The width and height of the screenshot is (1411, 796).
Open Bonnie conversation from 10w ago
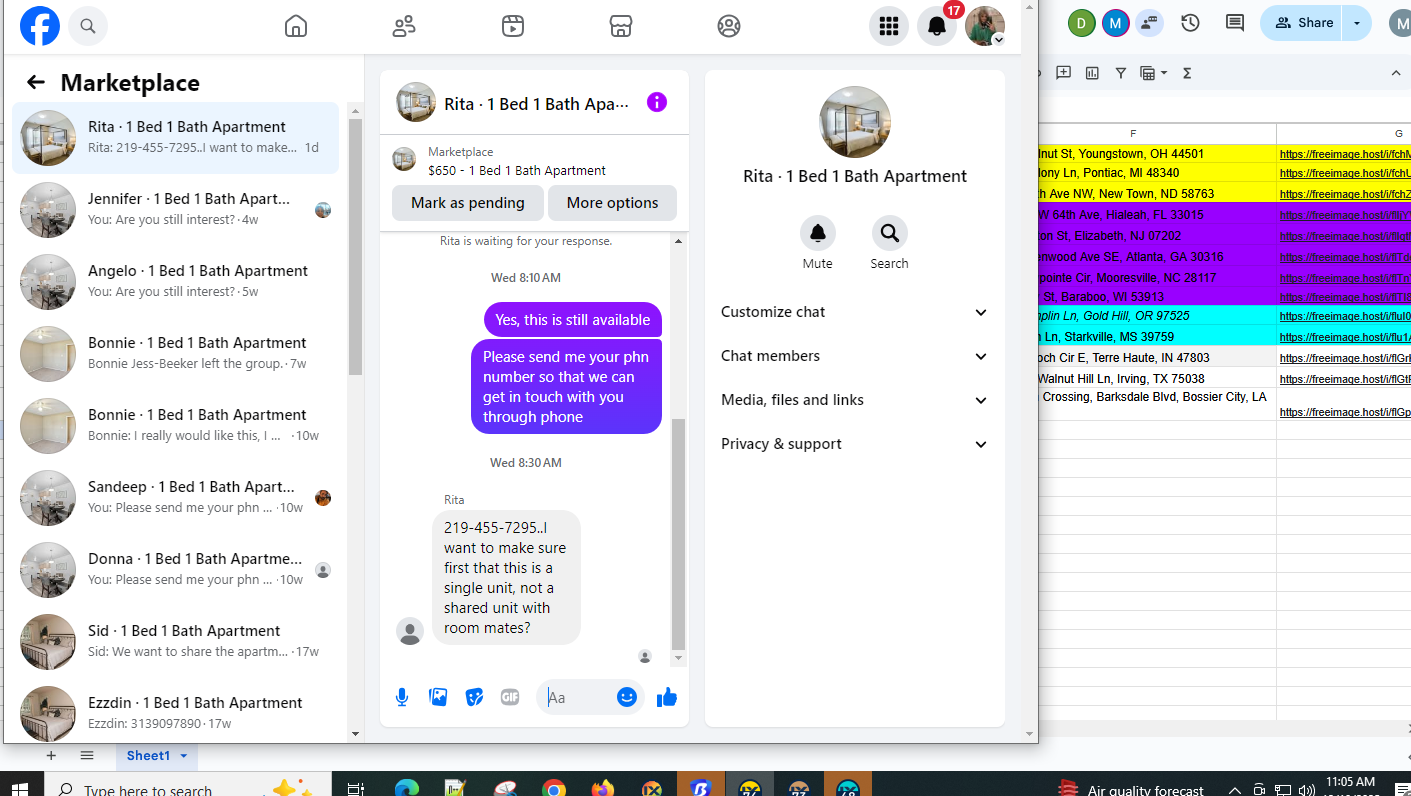tap(176, 426)
